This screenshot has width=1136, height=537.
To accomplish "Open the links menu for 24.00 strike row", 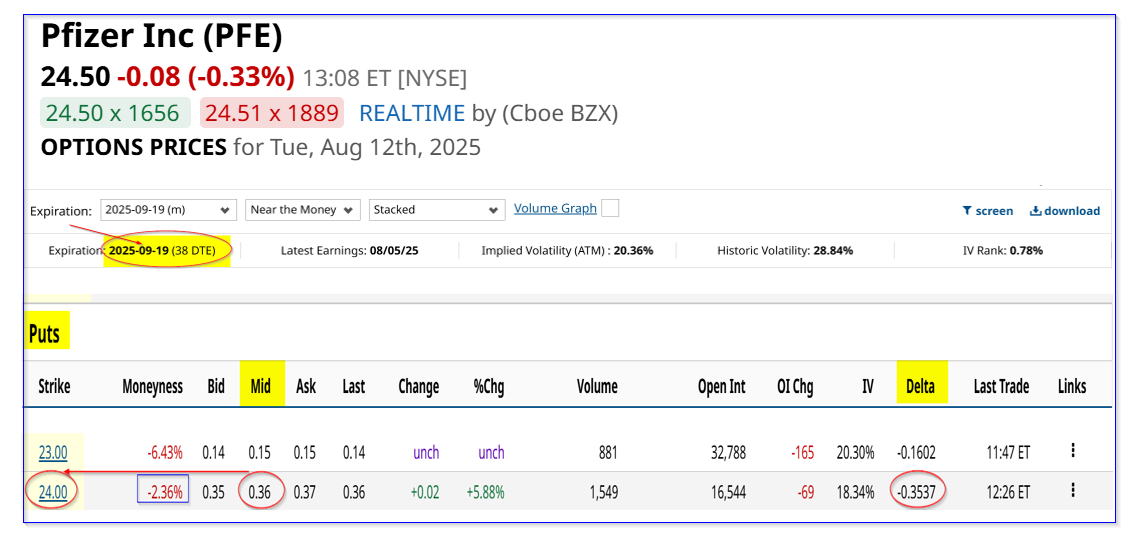I will pos(1073,491).
